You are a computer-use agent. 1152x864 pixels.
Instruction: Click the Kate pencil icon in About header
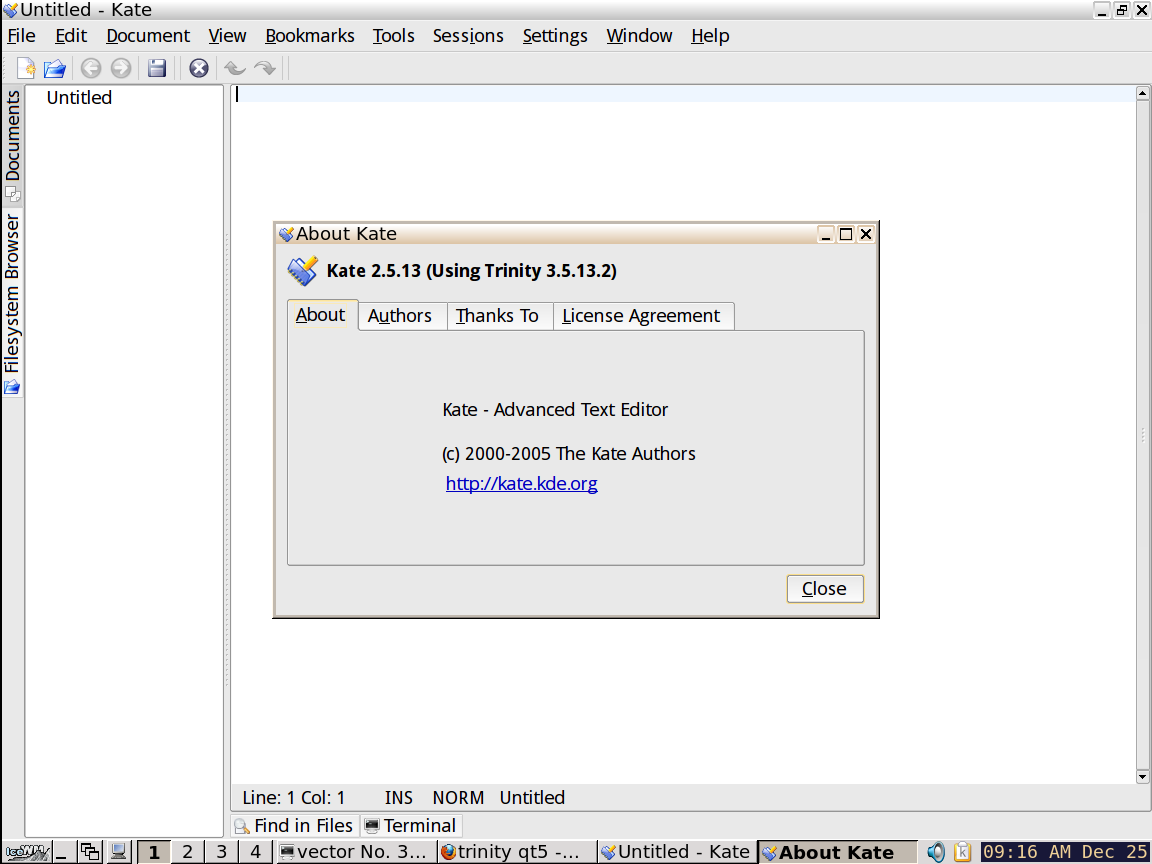pos(303,271)
